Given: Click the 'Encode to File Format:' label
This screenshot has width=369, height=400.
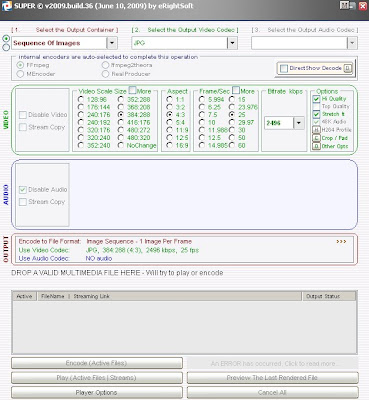Looking at the screenshot, I should [50, 241].
